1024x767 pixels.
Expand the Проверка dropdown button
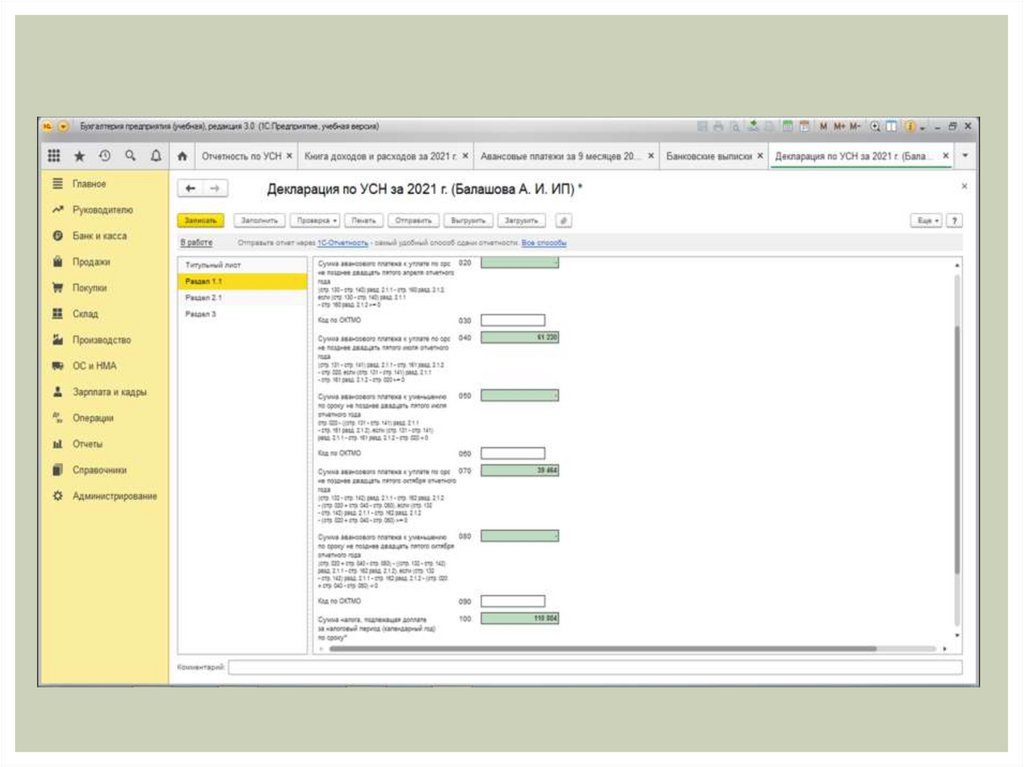click(x=315, y=220)
